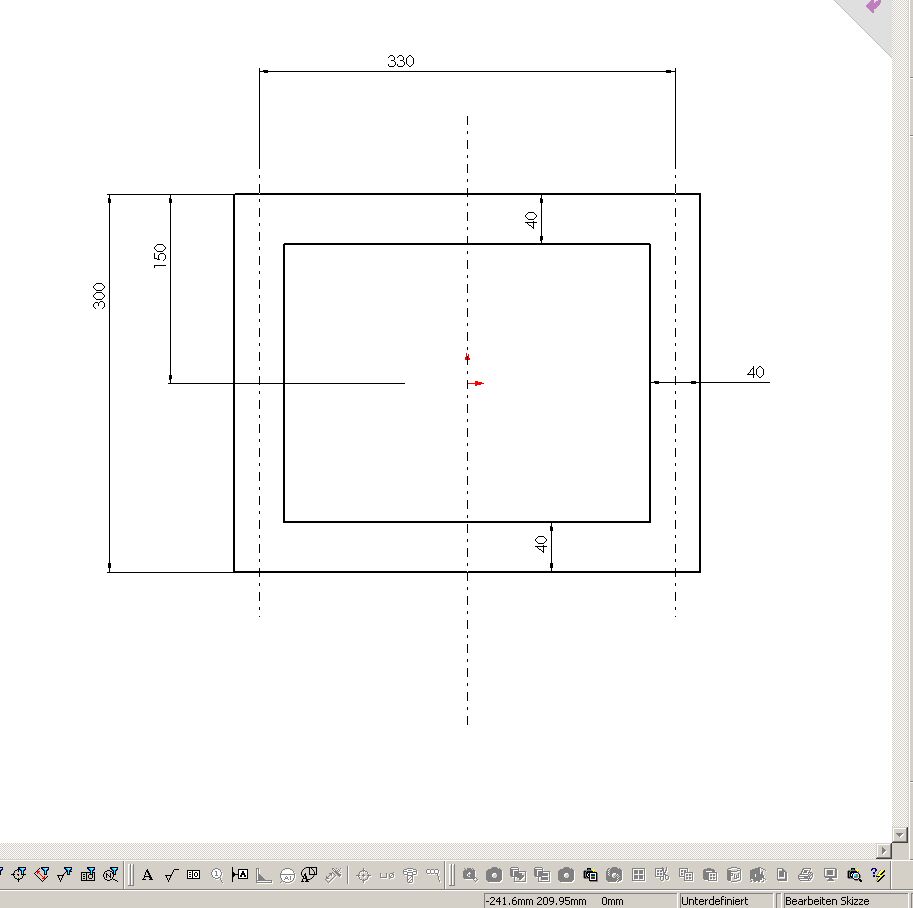Image resolution: width=913 pixels, height=908 pixels.
Task: Select the Center Mark crosshair tool
Action: 363,875
